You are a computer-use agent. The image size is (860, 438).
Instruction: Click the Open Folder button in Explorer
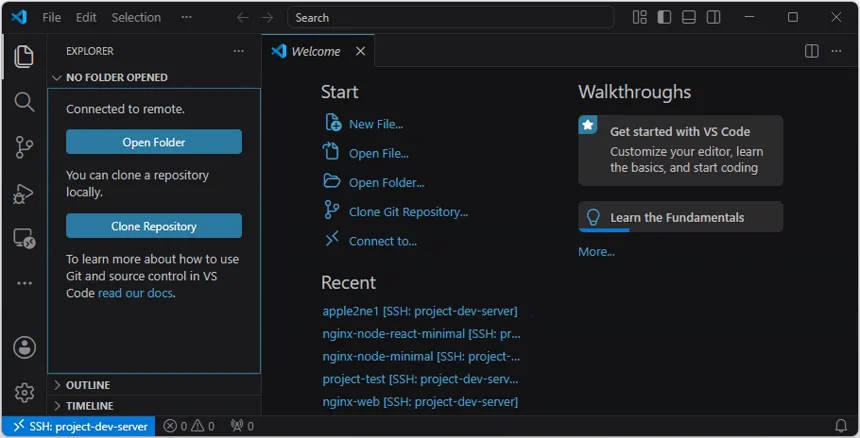point(154,142)
